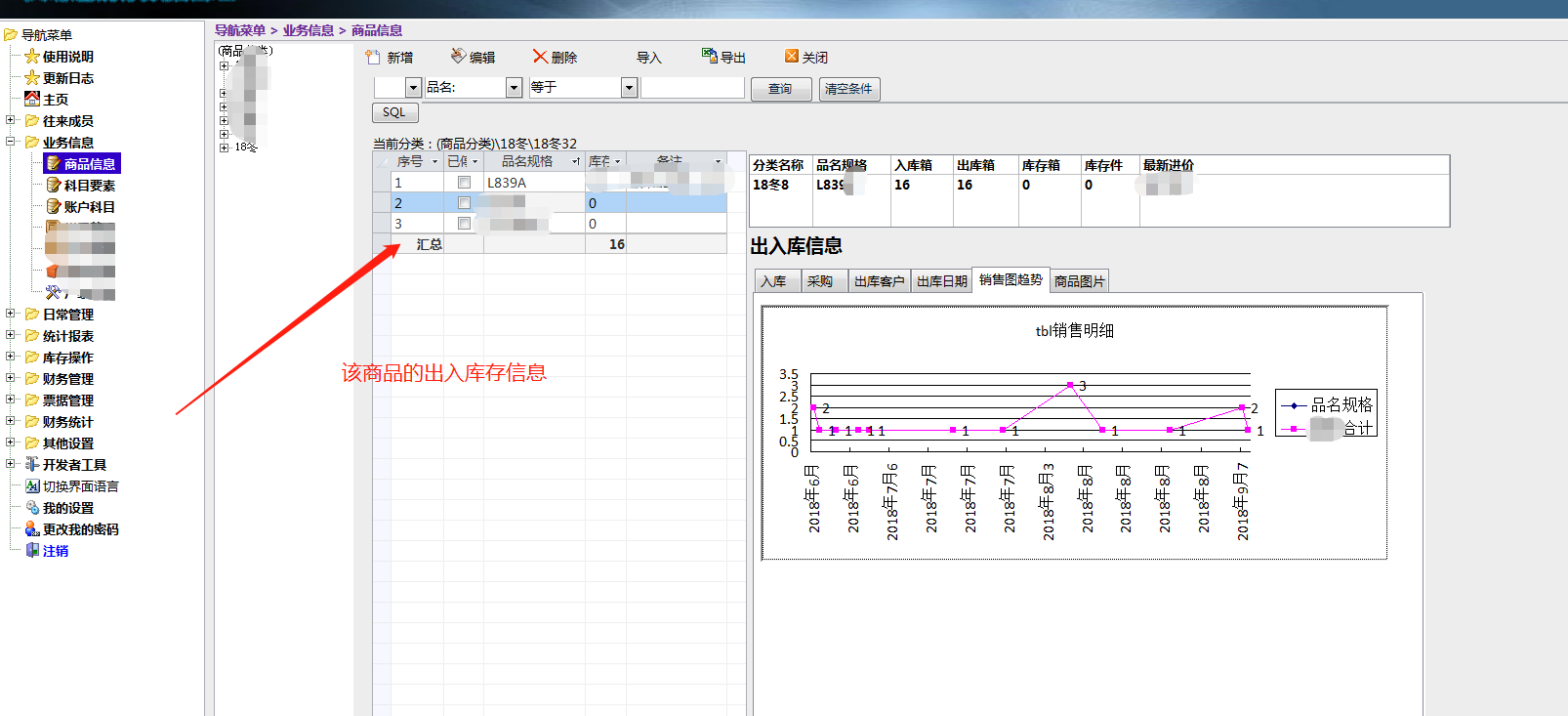Click the chart peak data point labeled 3

coord(1071,385)
